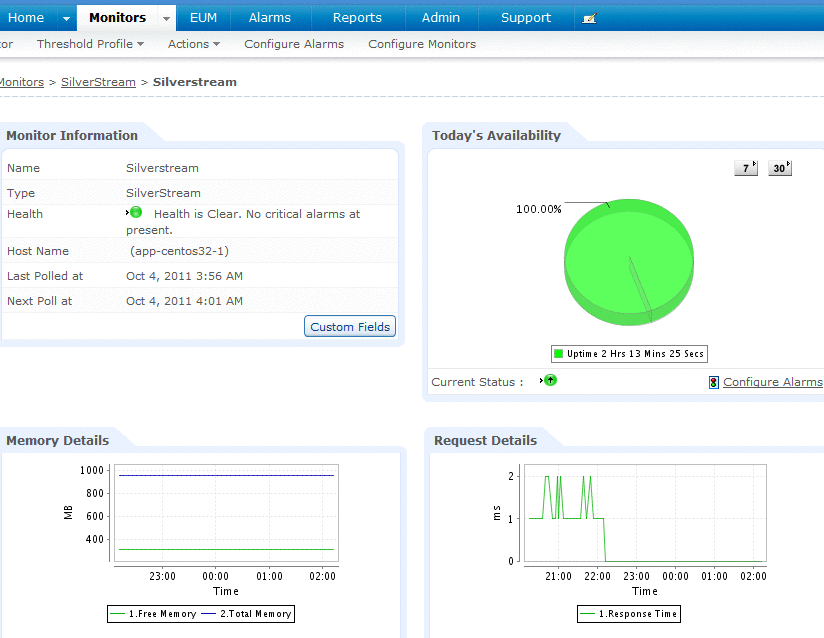Open the Admin tab
The height and width of the screenshot is (638, 824).
click(x=440, y=17)
